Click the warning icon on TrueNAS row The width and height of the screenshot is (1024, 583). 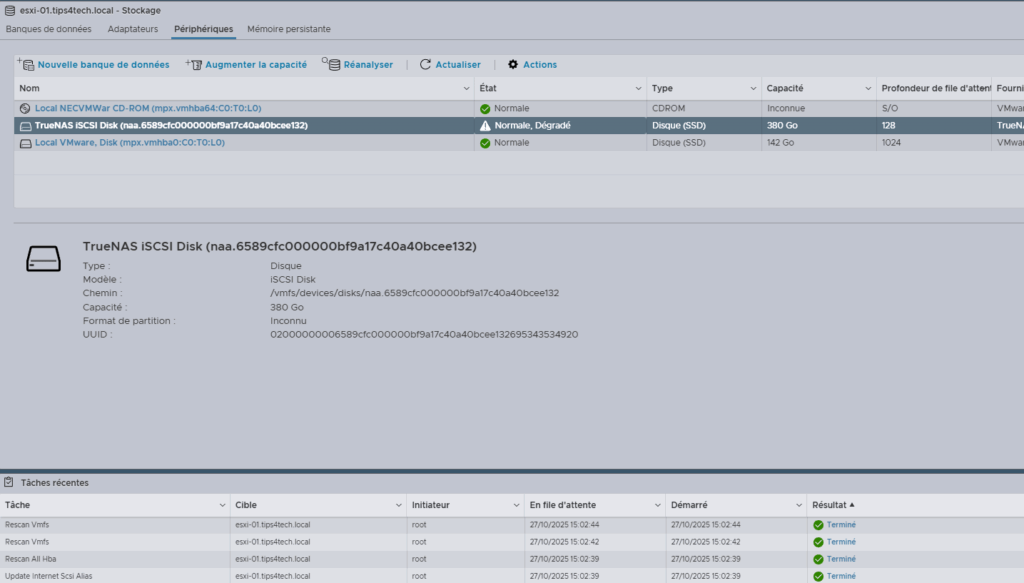pyautogui.click(x=485, y=126)
